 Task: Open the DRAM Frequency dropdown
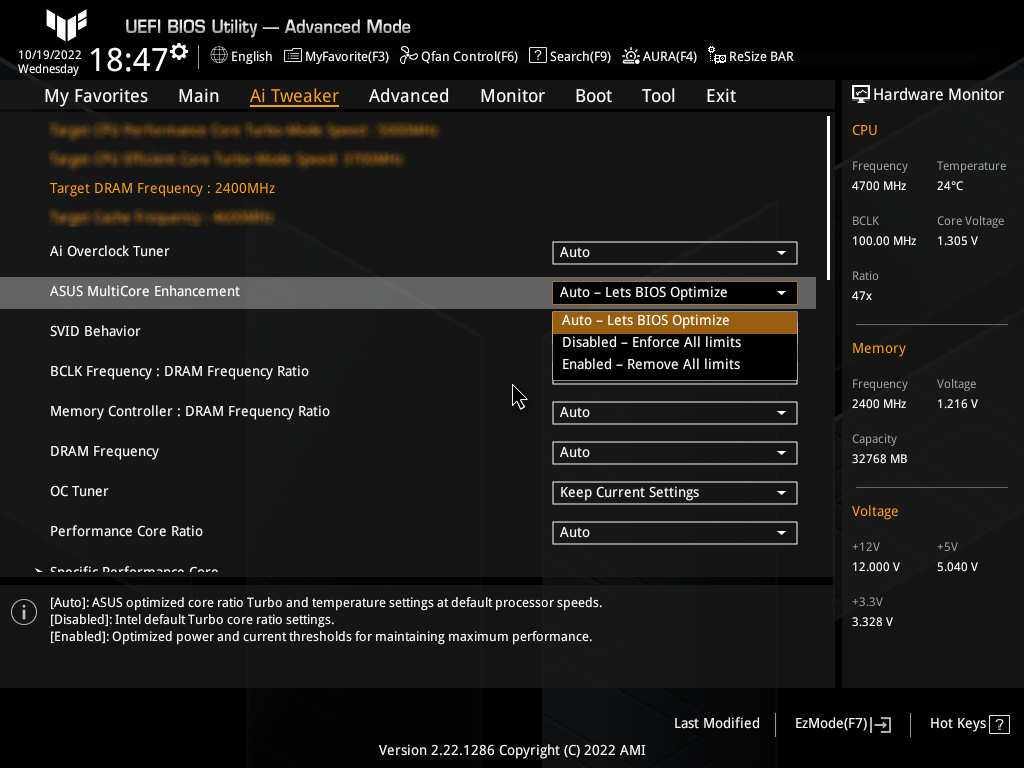pos(674,453)
